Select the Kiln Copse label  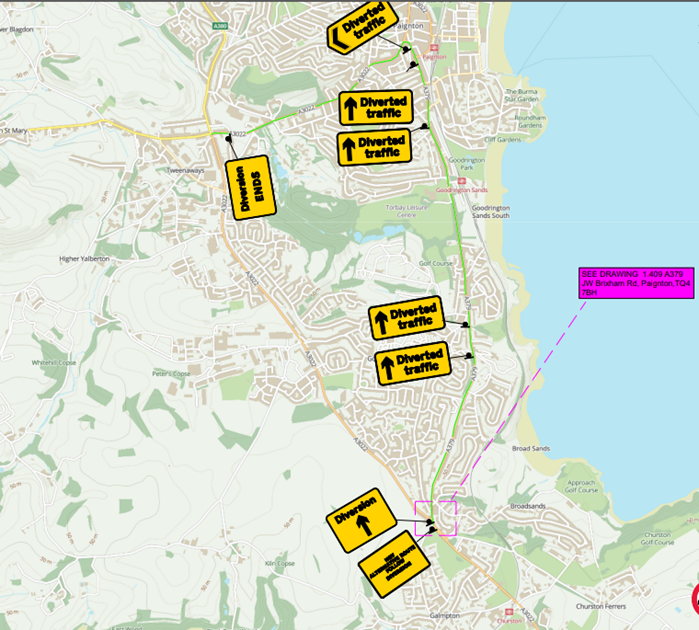pos(280,564)
